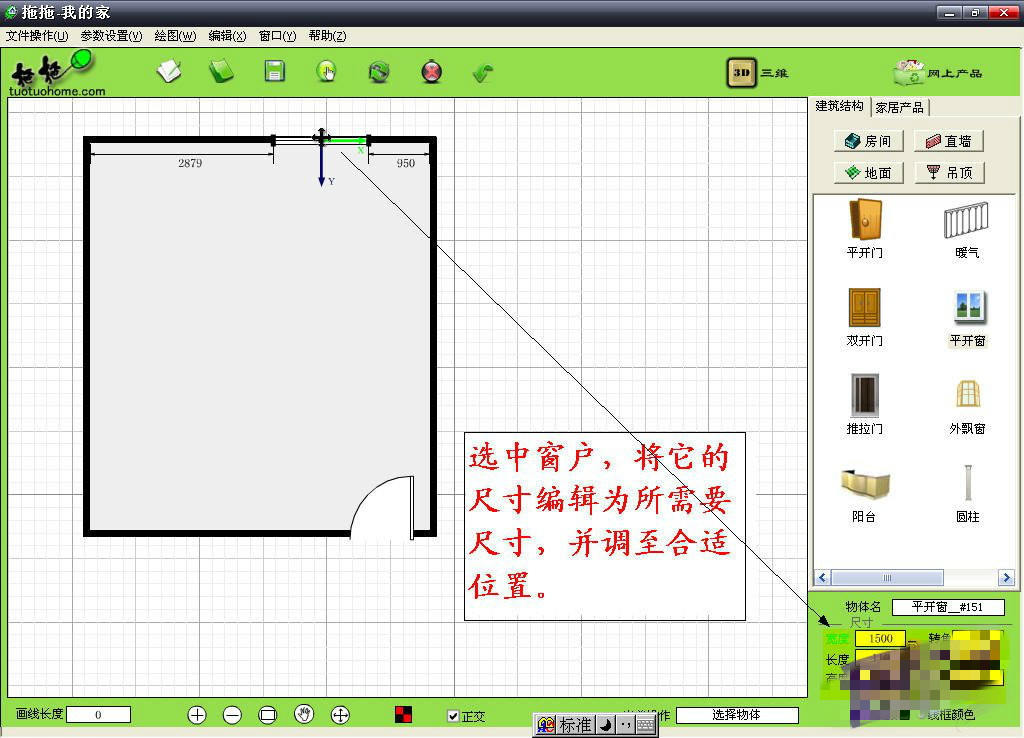The height and width of the screenshot is (738, 1024).
Task: Click the 物体名 object name field
Action: [948, 607]
